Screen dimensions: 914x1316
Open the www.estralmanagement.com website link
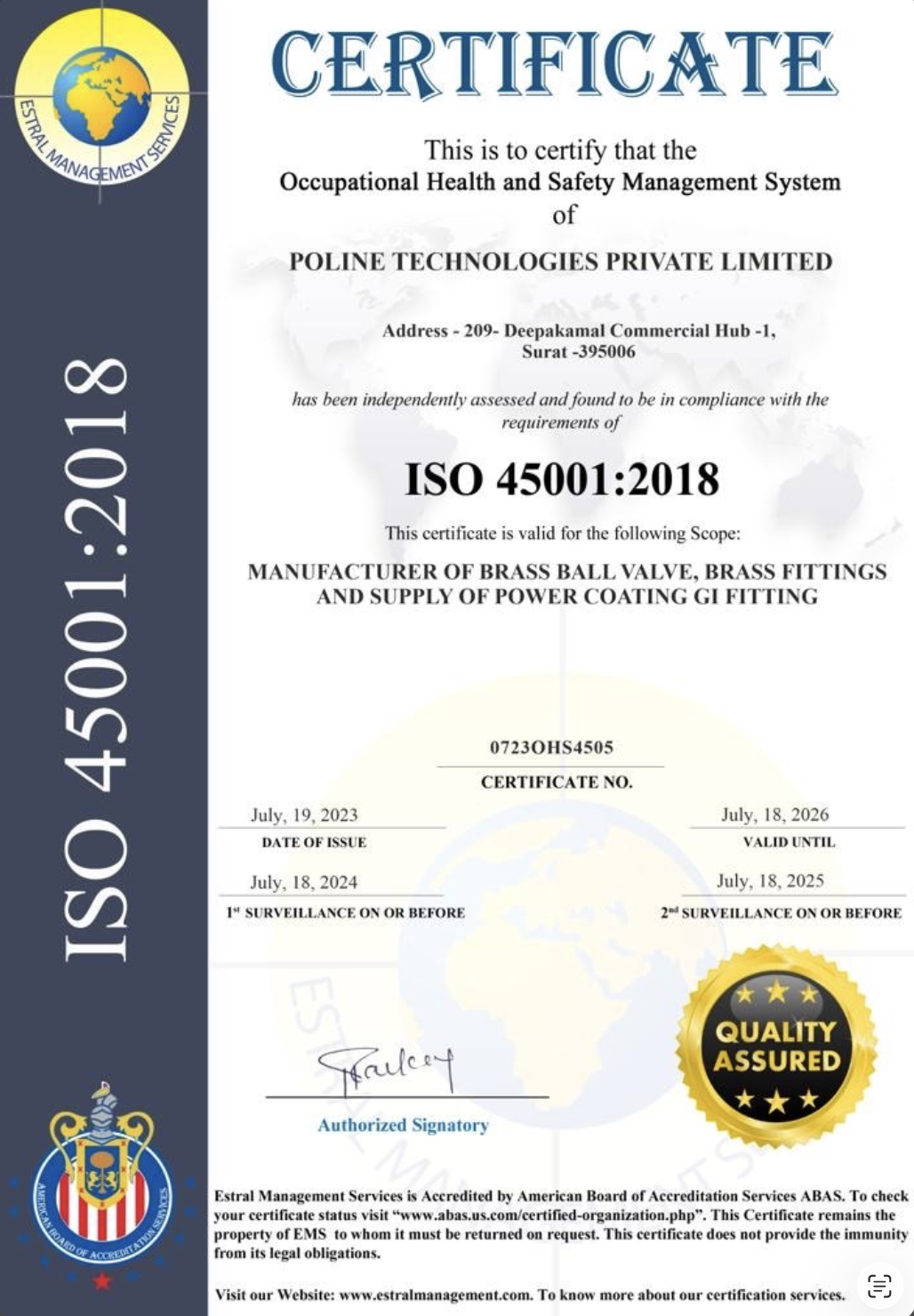click(x=435, y=1295)
